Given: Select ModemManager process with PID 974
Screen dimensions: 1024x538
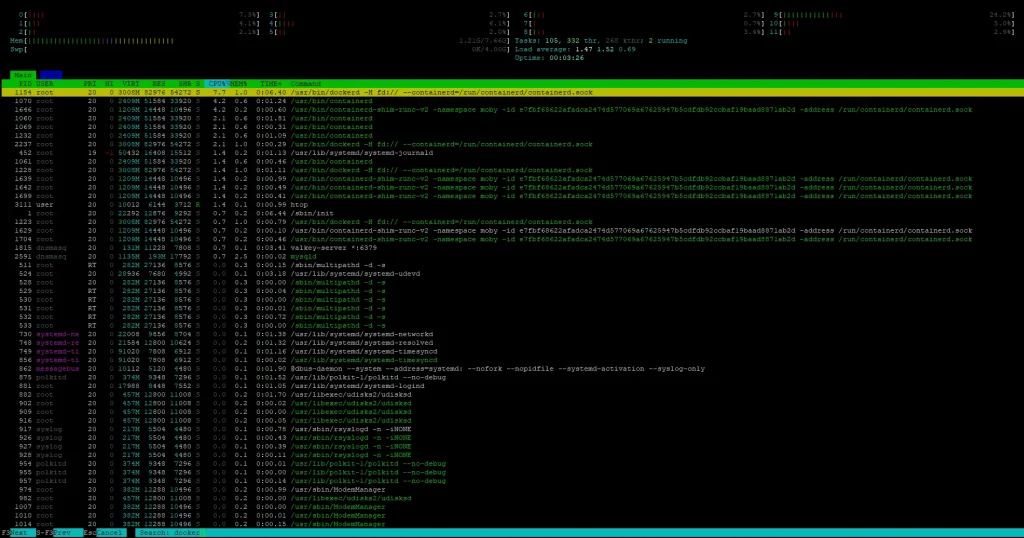Looking at the screenshot, I should click(512, 490).
